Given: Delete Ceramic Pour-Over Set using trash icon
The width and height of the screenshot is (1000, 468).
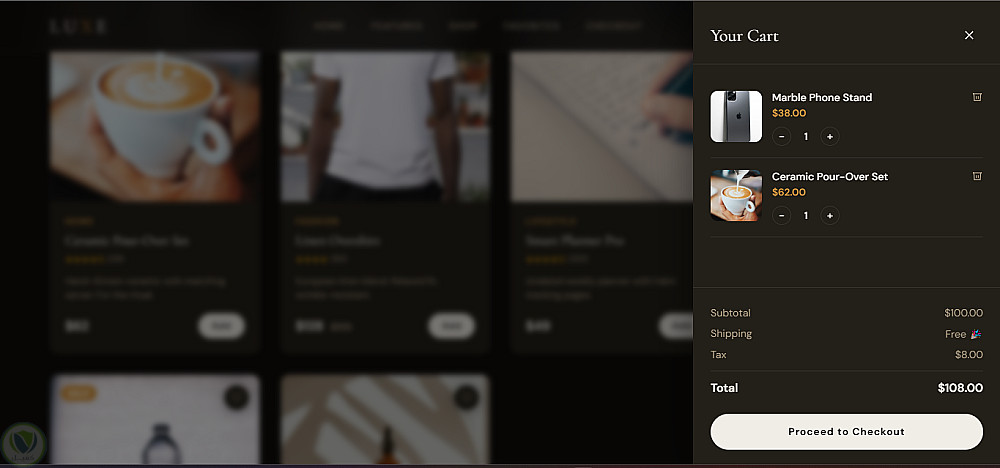Looking at the screenshot, I should [x=976, y=176].
